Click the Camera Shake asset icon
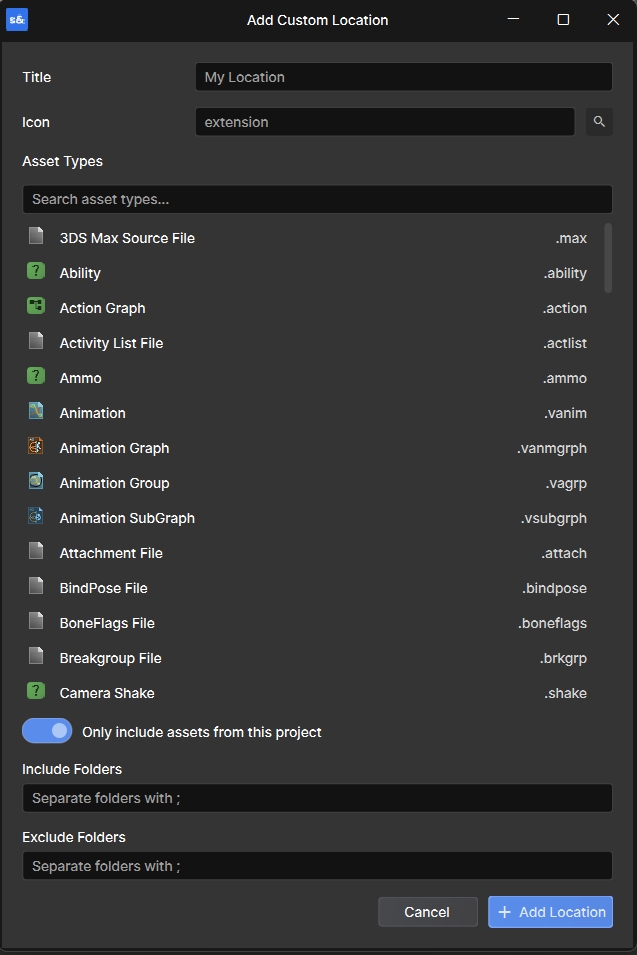 click(x=36, y=692)
